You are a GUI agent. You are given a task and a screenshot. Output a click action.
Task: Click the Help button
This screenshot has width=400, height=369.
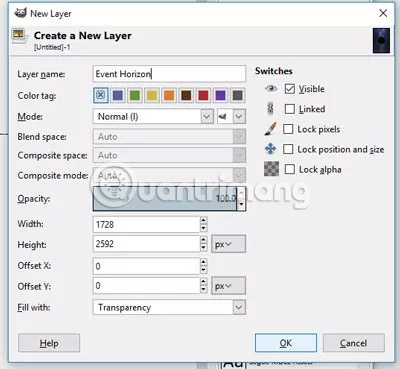[49, 343]
